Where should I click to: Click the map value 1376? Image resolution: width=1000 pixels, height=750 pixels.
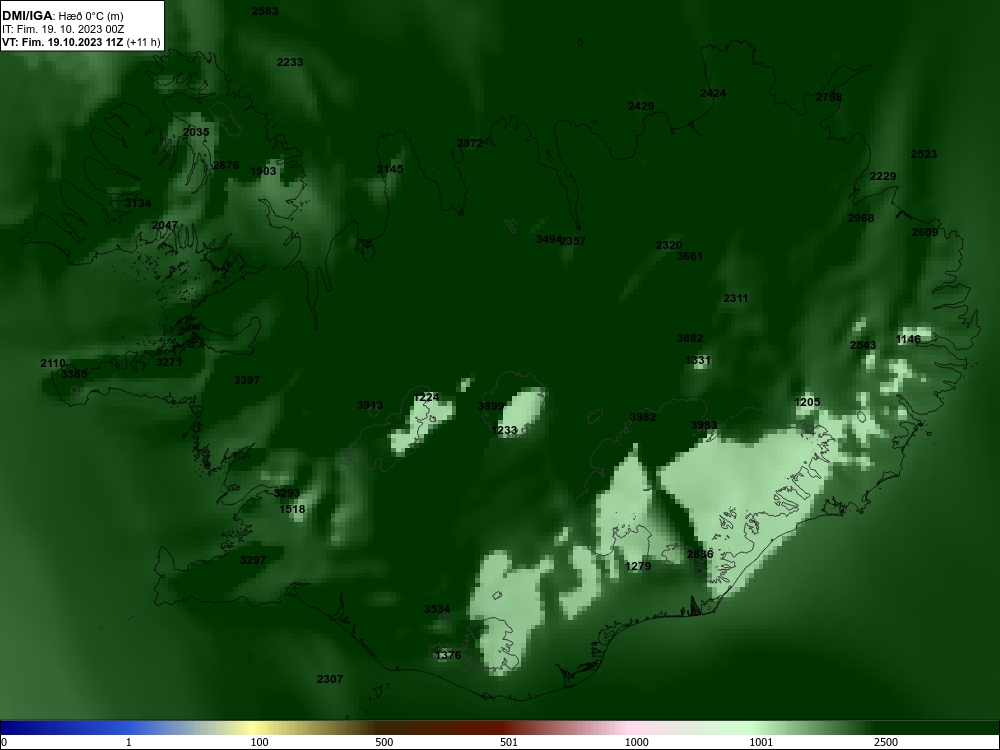(448, 655)
